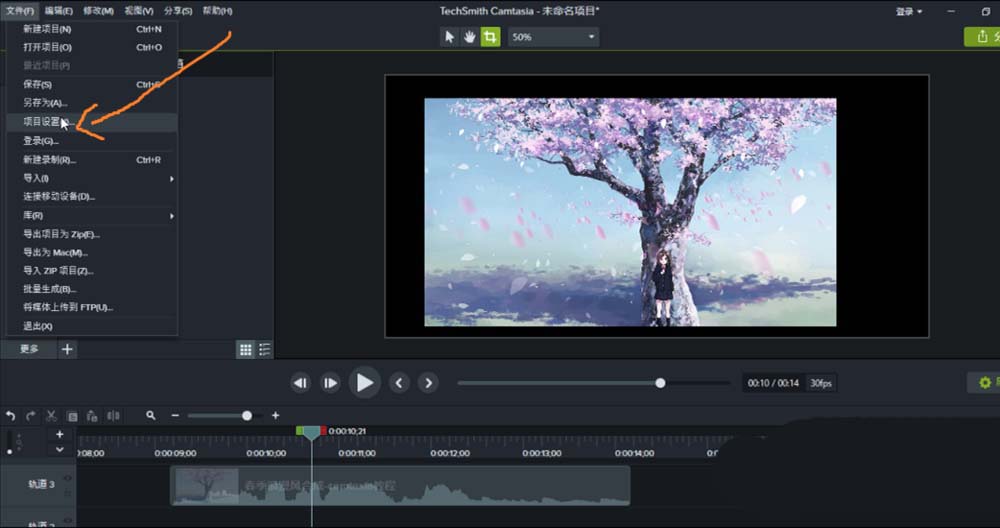Choose 保存(S) menu entry
The width and height of the screenshot is (1000, 528).
(x=92, y=84)
